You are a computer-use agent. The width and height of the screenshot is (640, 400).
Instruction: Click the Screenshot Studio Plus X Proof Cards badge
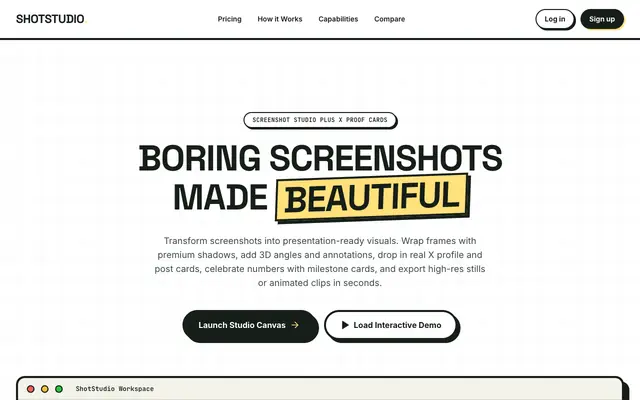pyautogui.click(x=320, y=120)
